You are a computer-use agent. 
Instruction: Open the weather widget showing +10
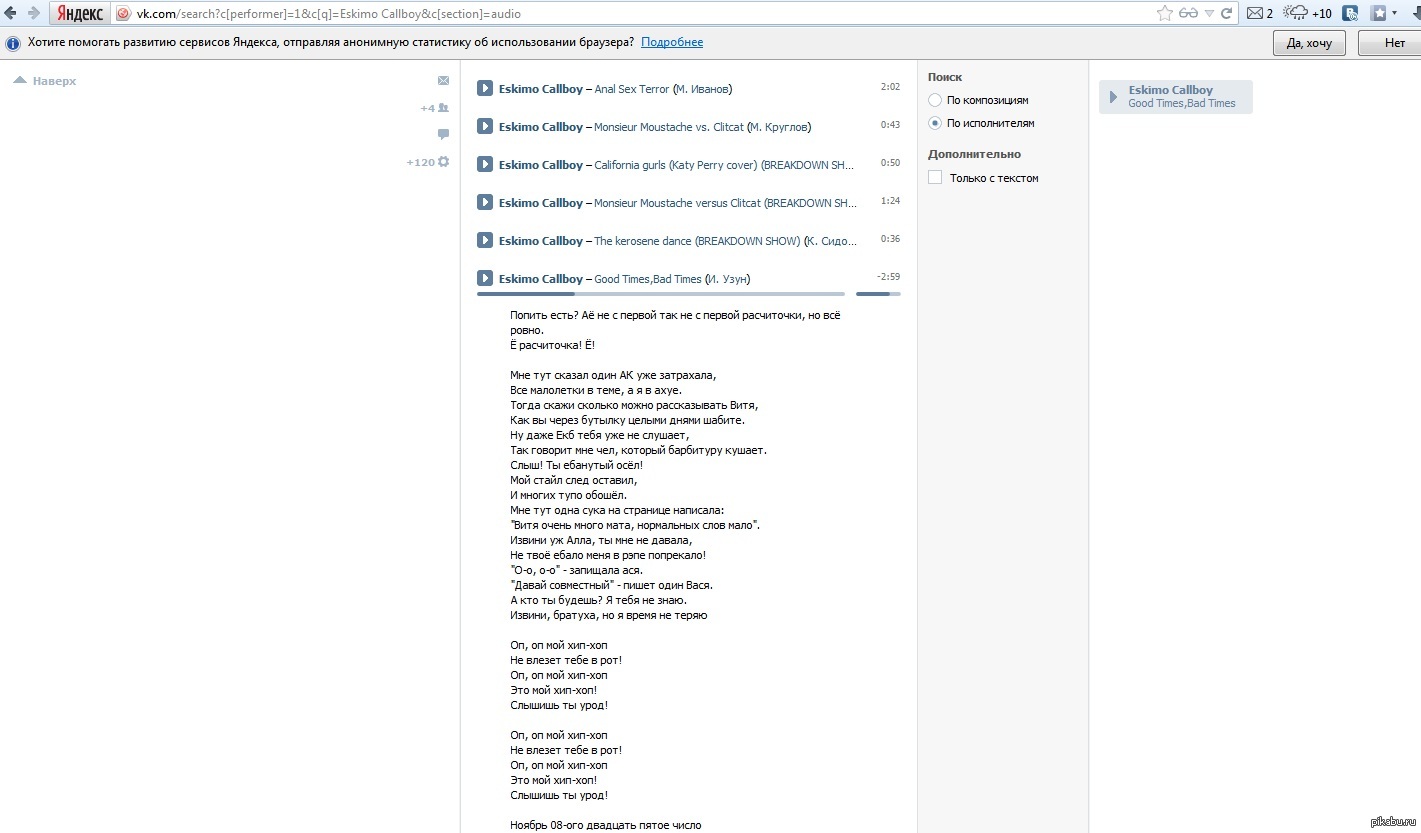tap(1308, 14)
